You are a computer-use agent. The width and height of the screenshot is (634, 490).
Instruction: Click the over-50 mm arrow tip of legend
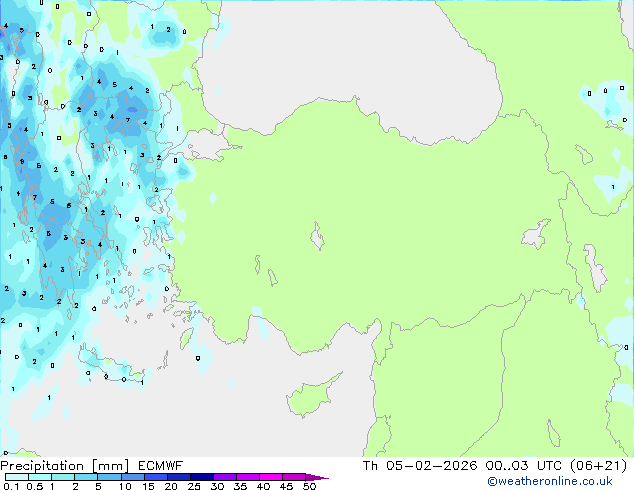317,477
